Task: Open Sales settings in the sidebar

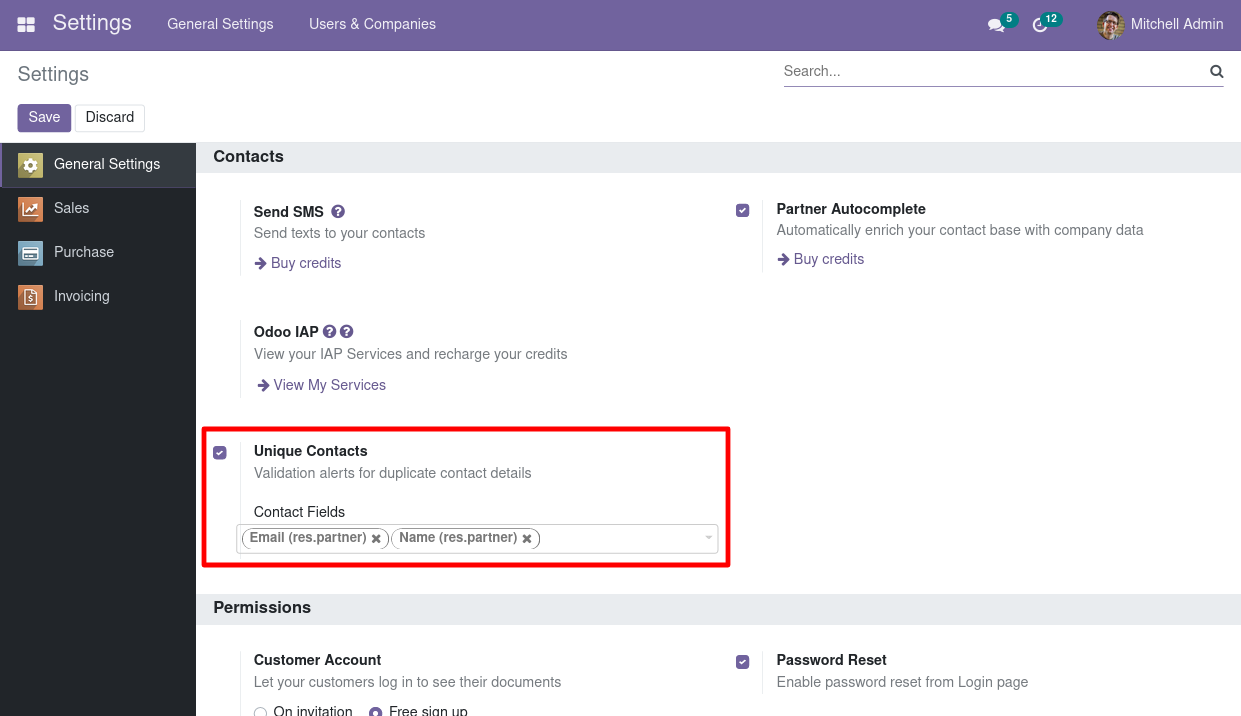Action: point(71,208)
